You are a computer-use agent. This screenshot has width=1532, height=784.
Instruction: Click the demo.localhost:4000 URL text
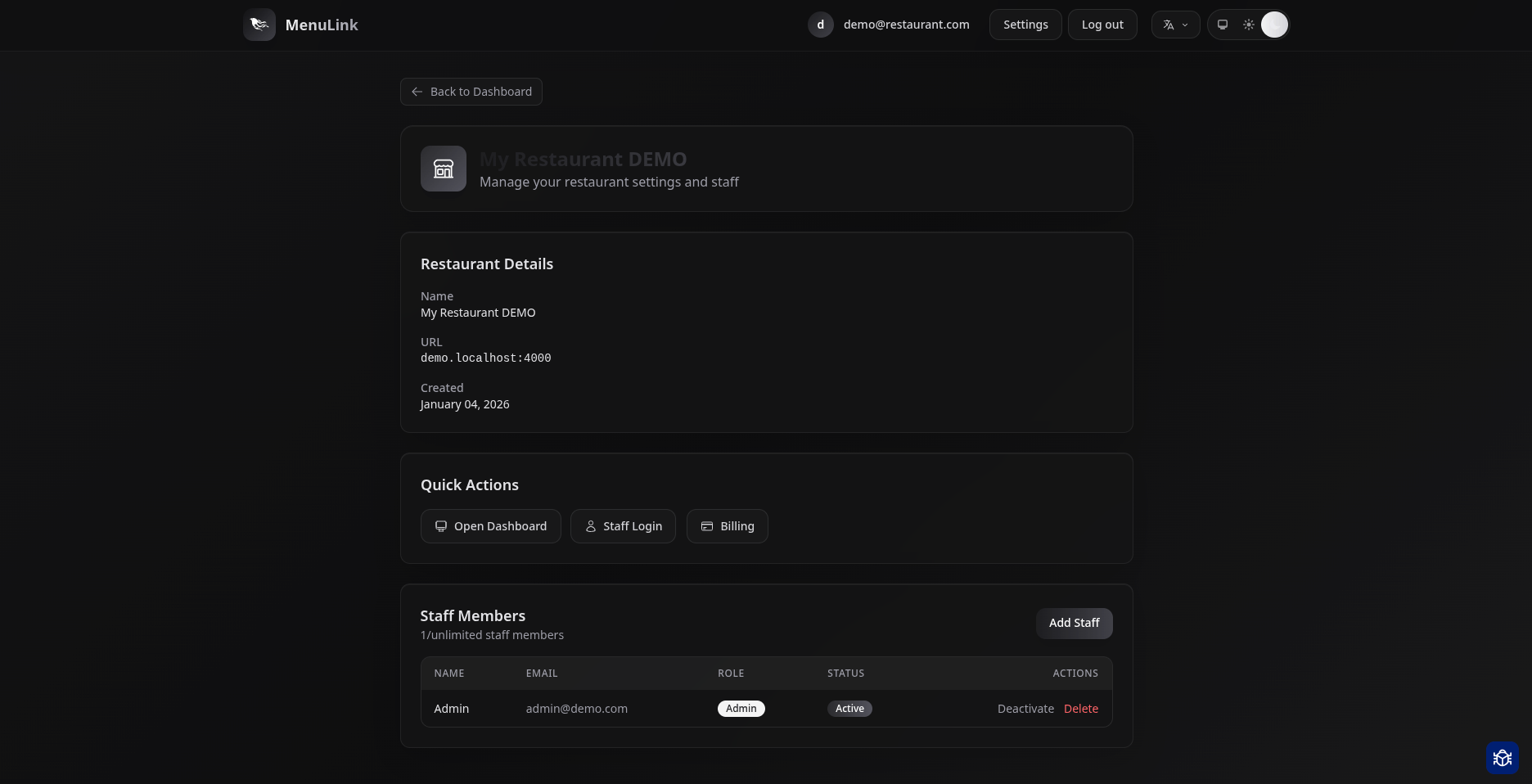(486, 358)
